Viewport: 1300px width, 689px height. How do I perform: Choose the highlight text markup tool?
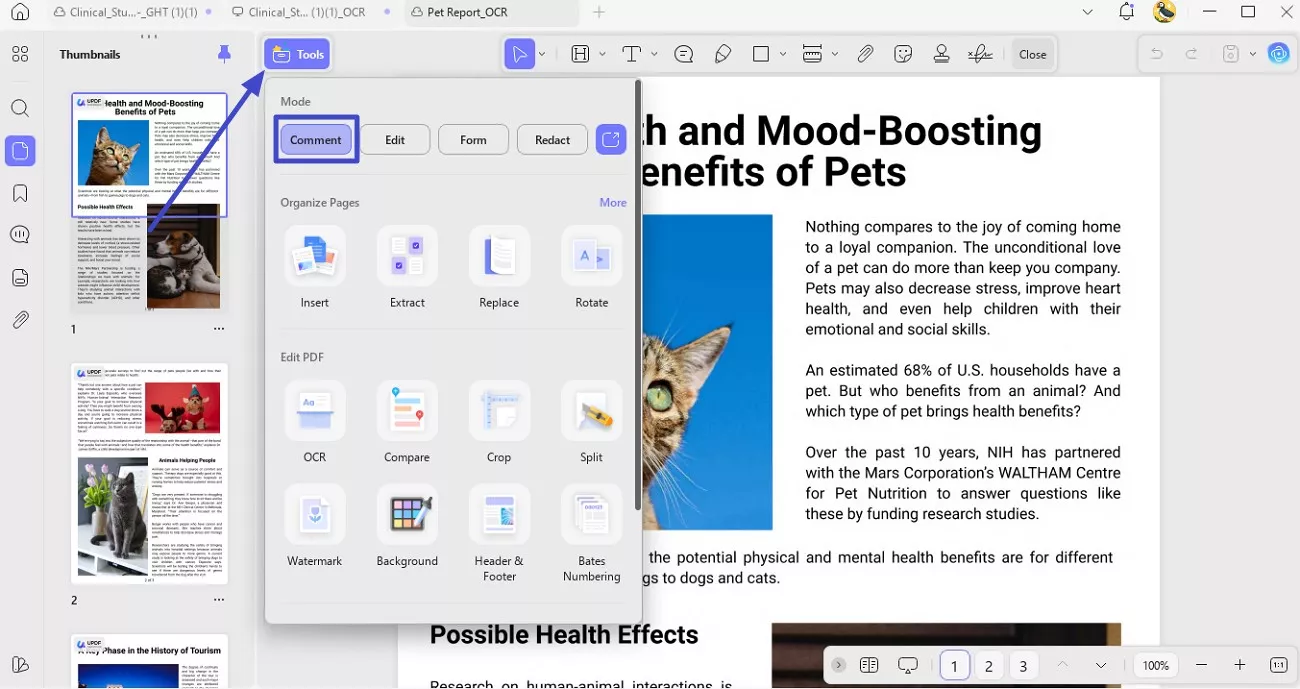(x=580, y=54)
